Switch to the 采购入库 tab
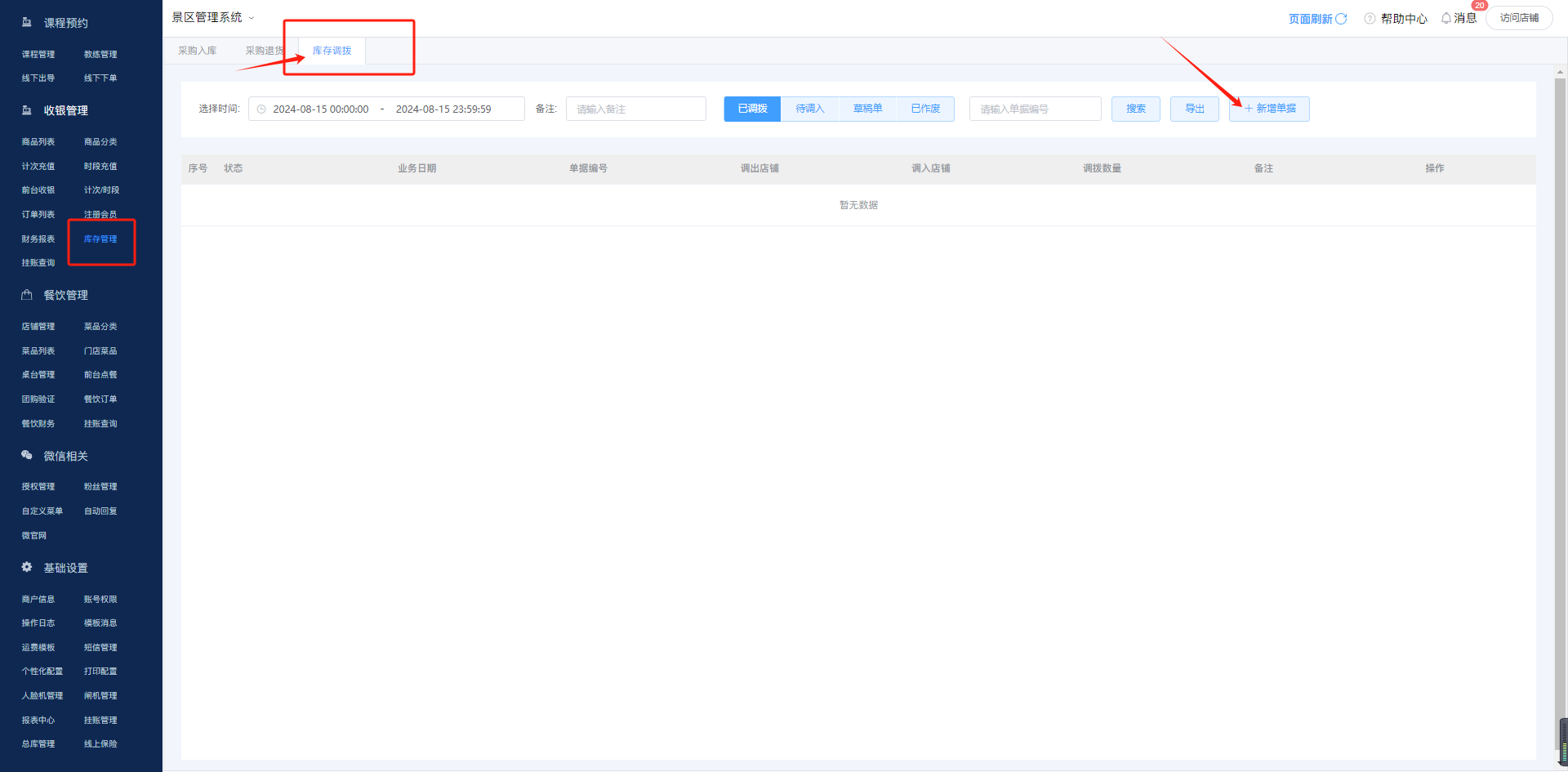The image size is (1568, 772). pyautogui.click(x=198, y=51)
